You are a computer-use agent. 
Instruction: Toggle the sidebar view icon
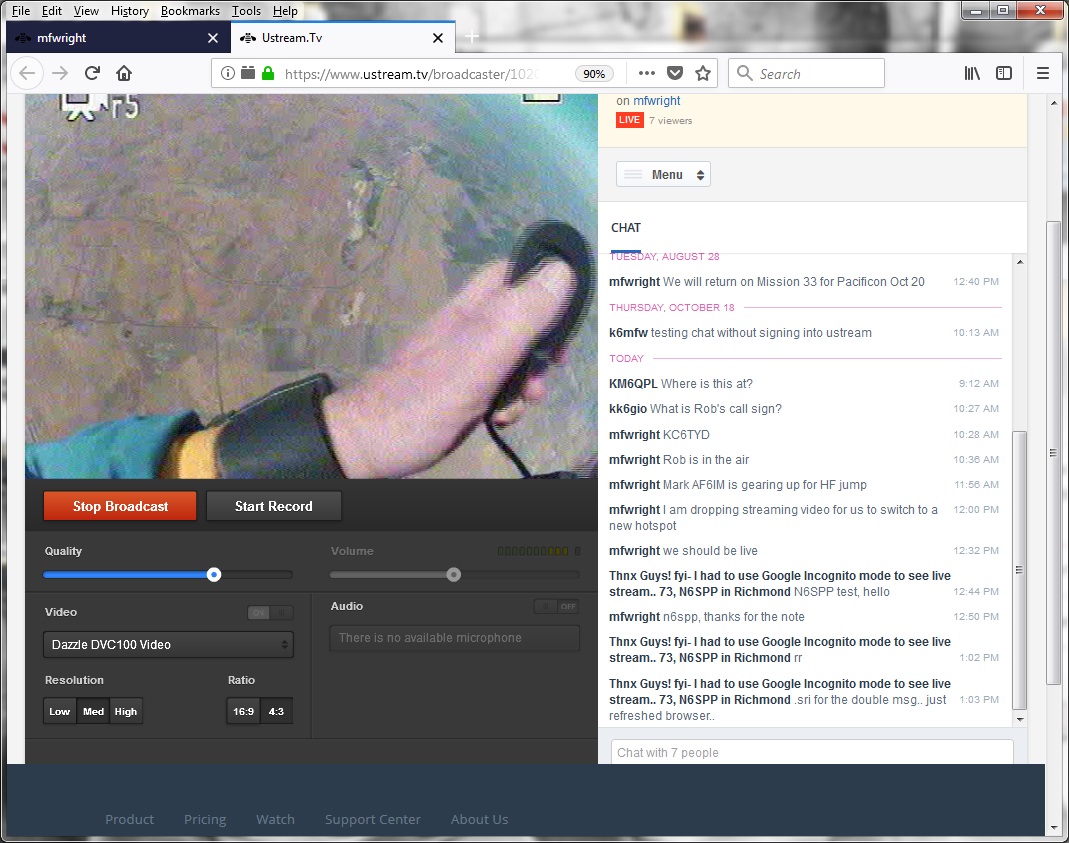pyautogui.click(x=1004, y=73)
